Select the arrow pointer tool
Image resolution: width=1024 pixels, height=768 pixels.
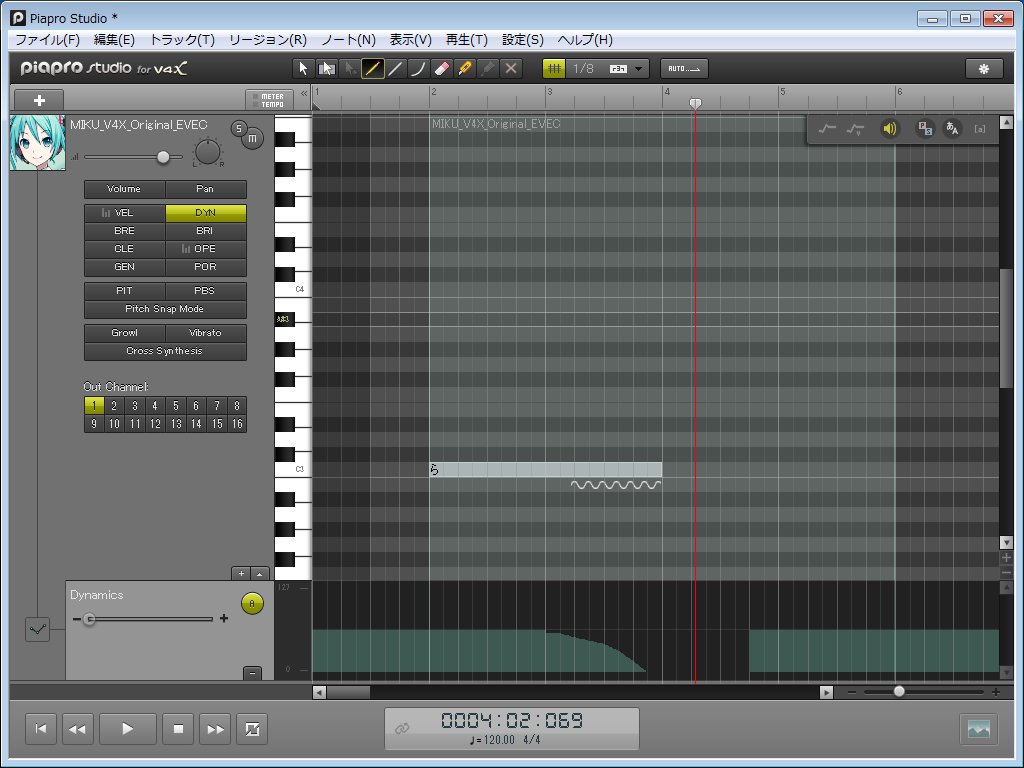tap(304, 68)
